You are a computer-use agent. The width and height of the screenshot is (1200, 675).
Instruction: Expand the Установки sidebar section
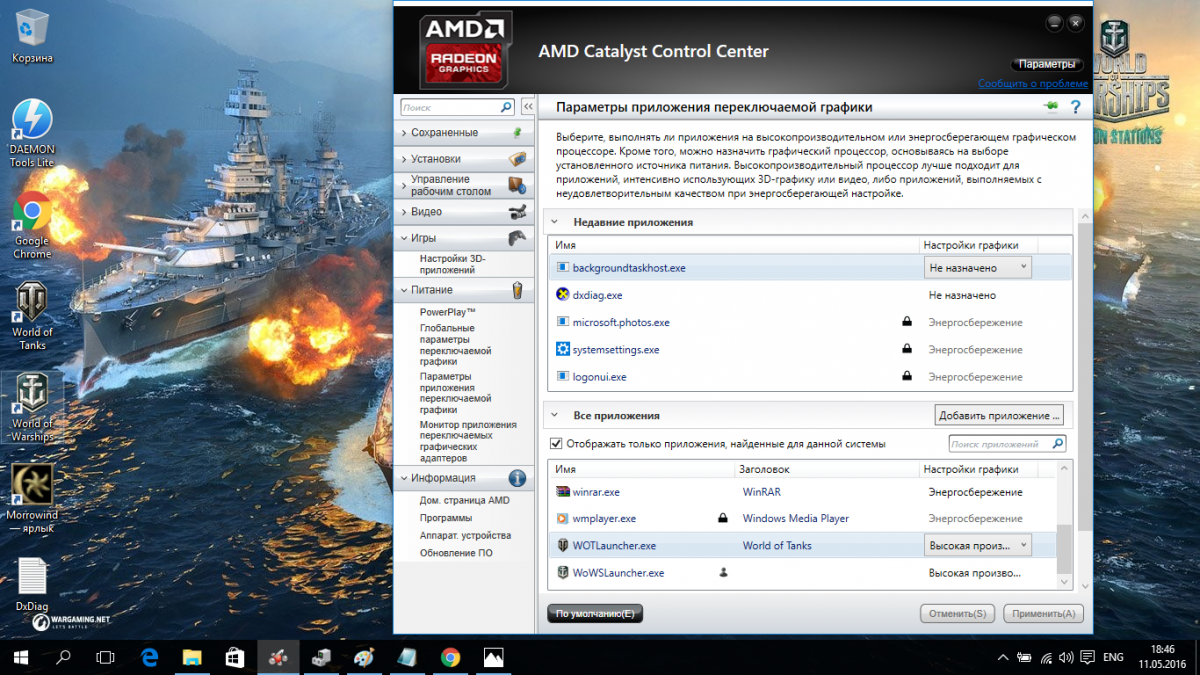coord(464,159)
